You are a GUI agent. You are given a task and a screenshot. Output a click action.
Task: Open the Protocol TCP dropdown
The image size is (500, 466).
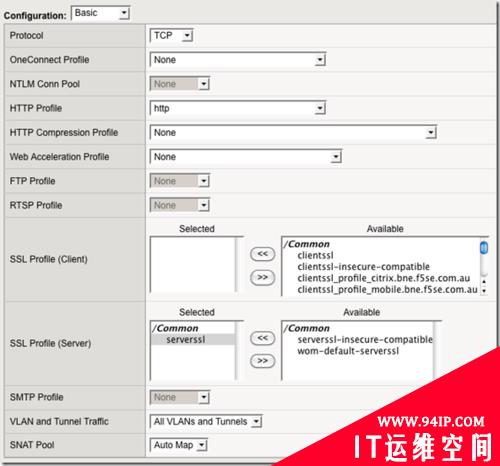(171, 35)
